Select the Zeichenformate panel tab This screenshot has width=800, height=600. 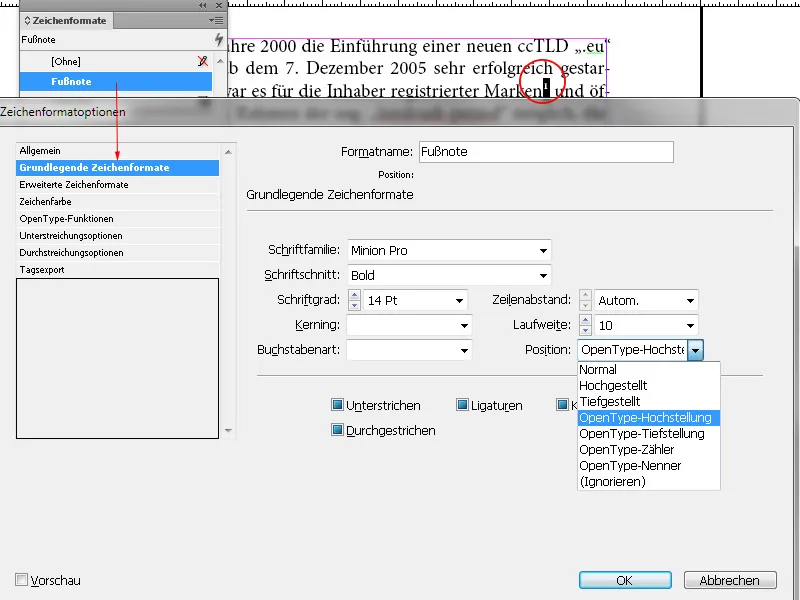(x=66, y=20)
